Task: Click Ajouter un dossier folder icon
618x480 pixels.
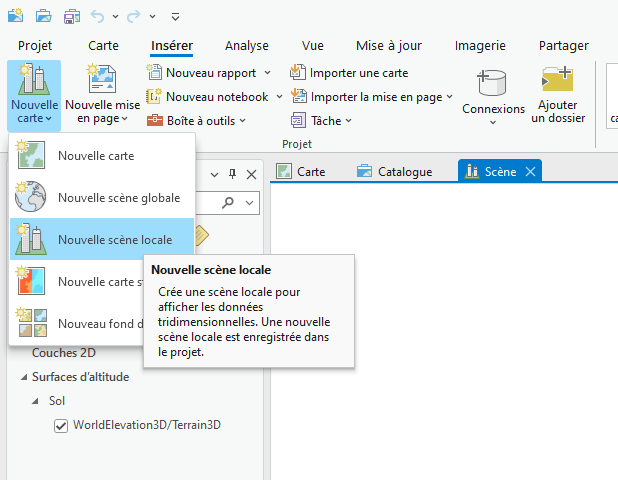Action: click(557, 81)
